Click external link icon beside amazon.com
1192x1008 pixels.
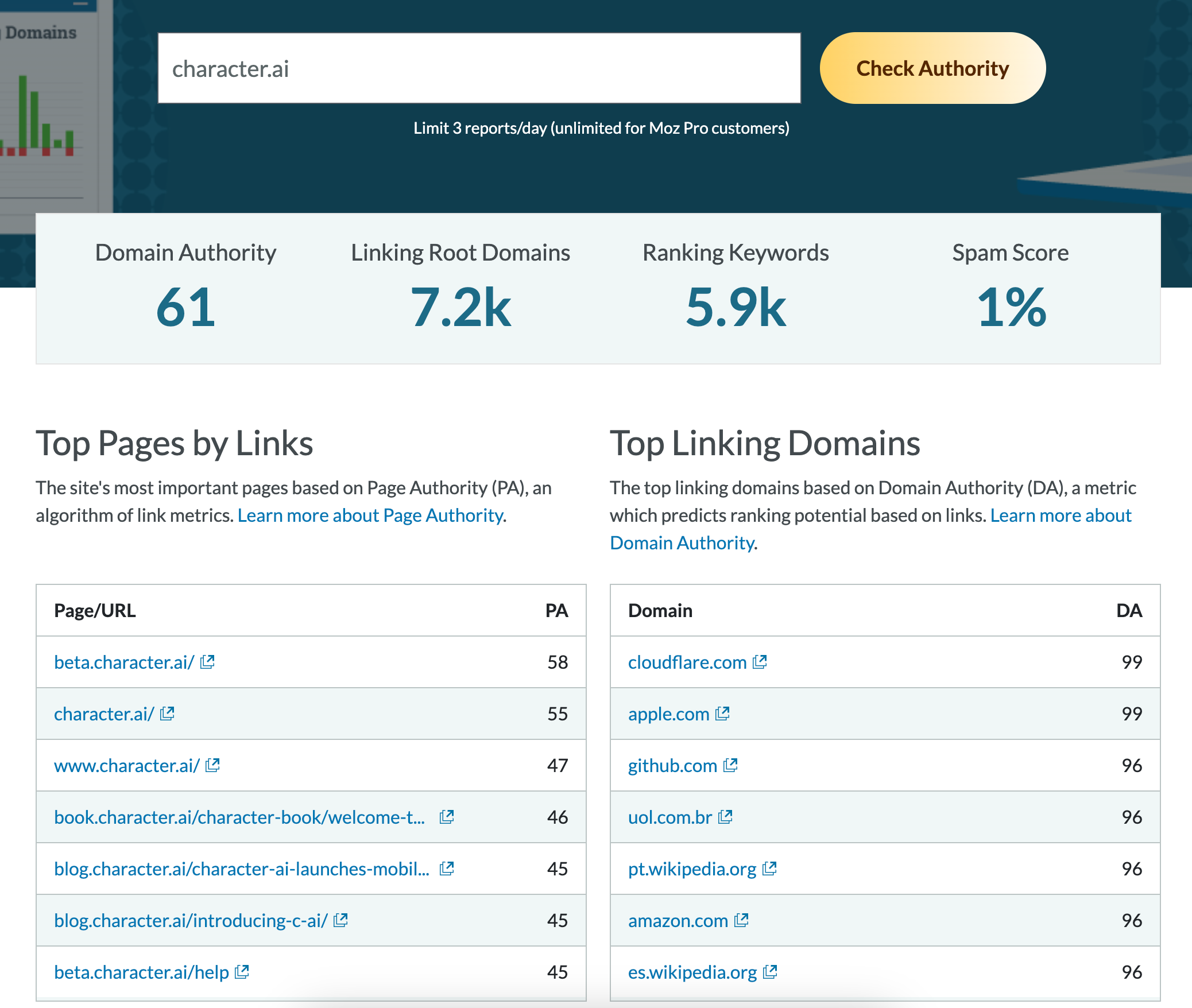click(x=741, y=920)
